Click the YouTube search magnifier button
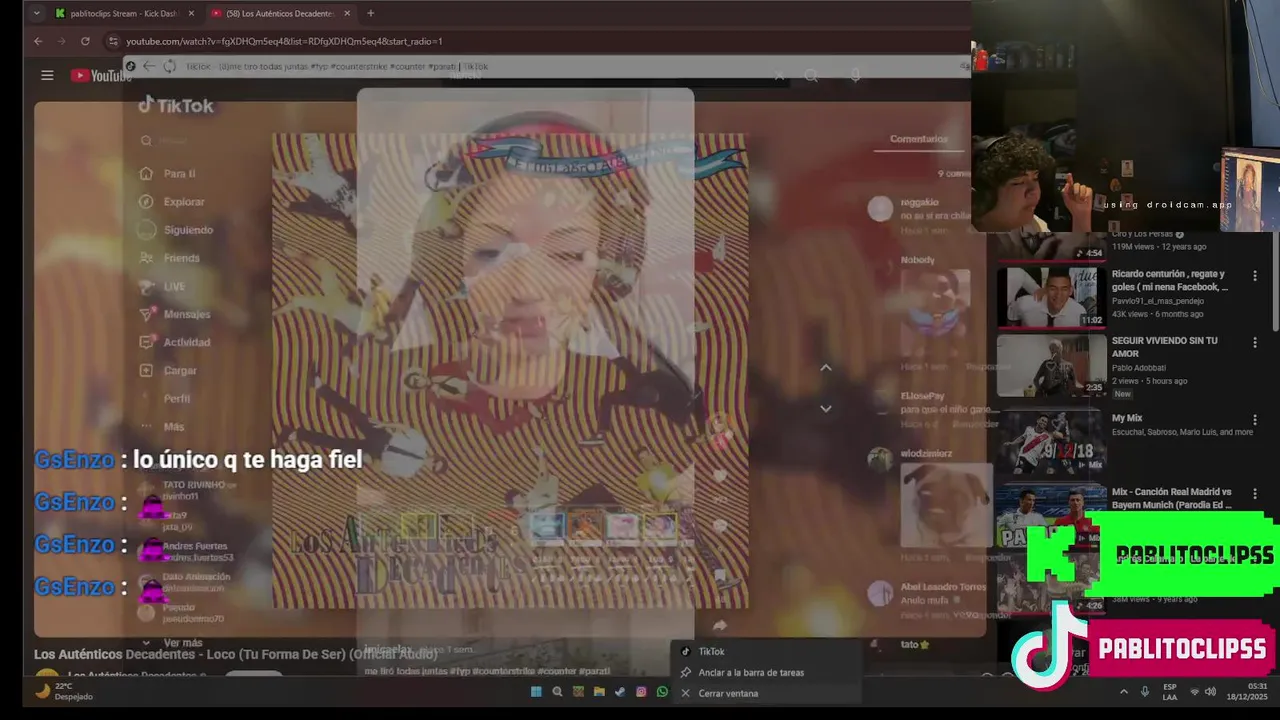Screen dimensions: 1280x720 click(x=811, y=75)
